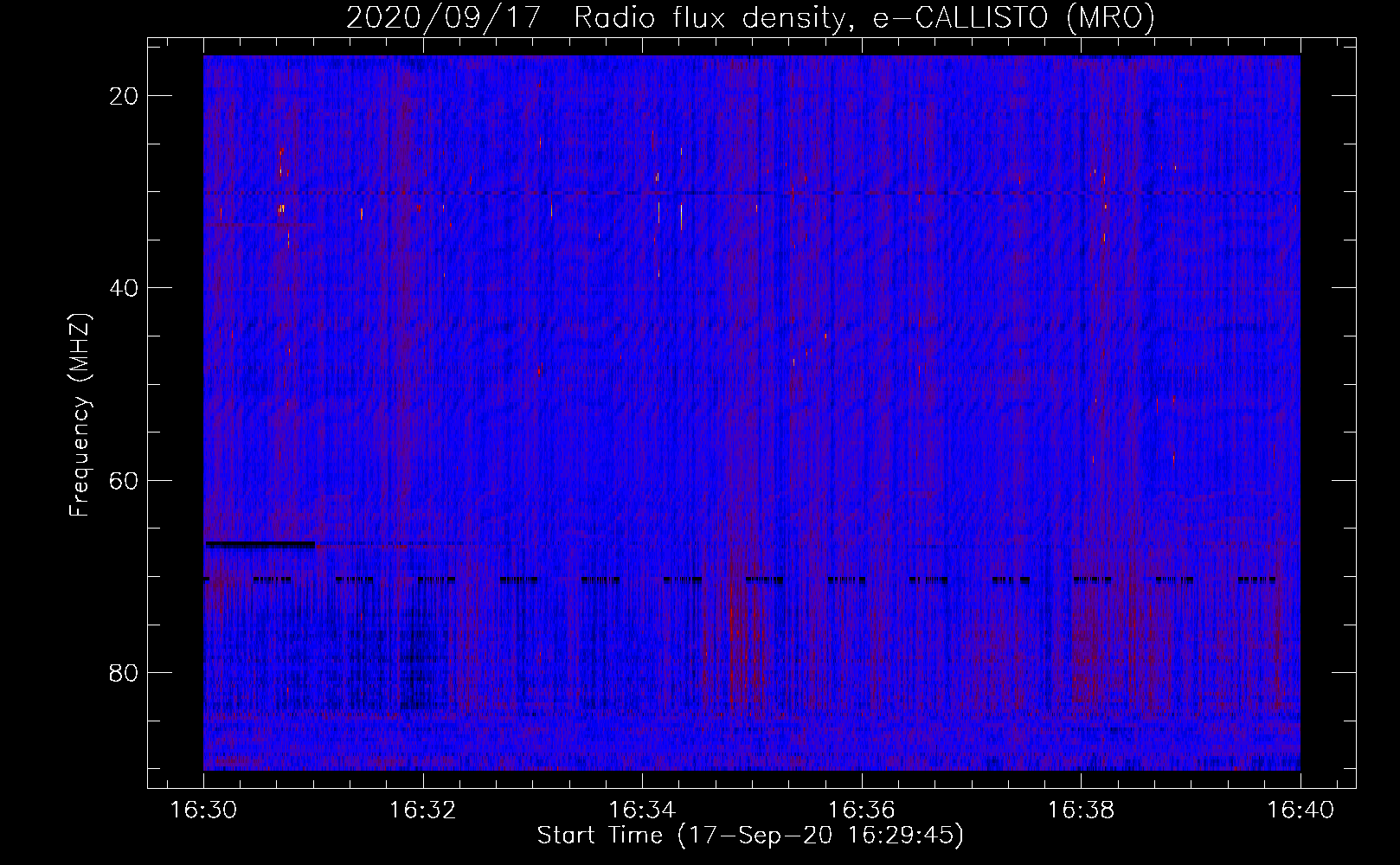The height and width of the screenshot is (865, 1400).
Task: Click the 16:34 time tick label
Action: [642, 811]
